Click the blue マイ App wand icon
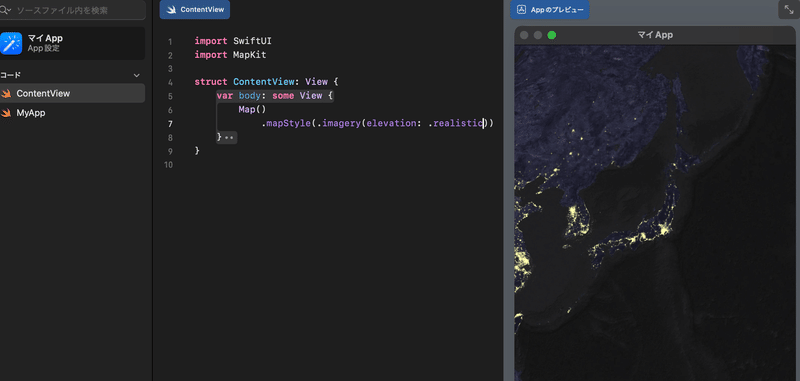Image resolution: width=800 pixels, height=381 pixels. [11, 43]
